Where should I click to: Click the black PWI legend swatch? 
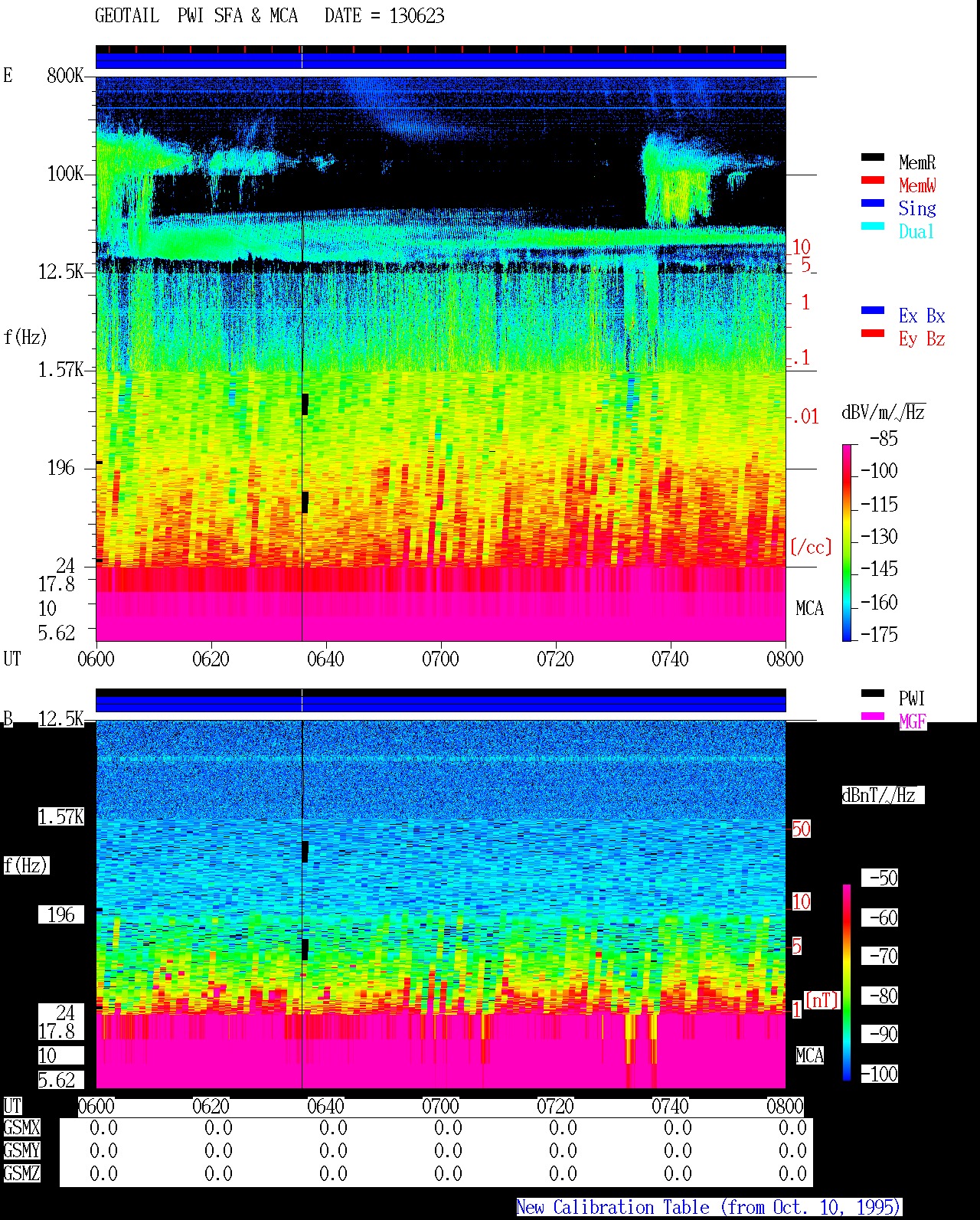(x=873, y=694)
